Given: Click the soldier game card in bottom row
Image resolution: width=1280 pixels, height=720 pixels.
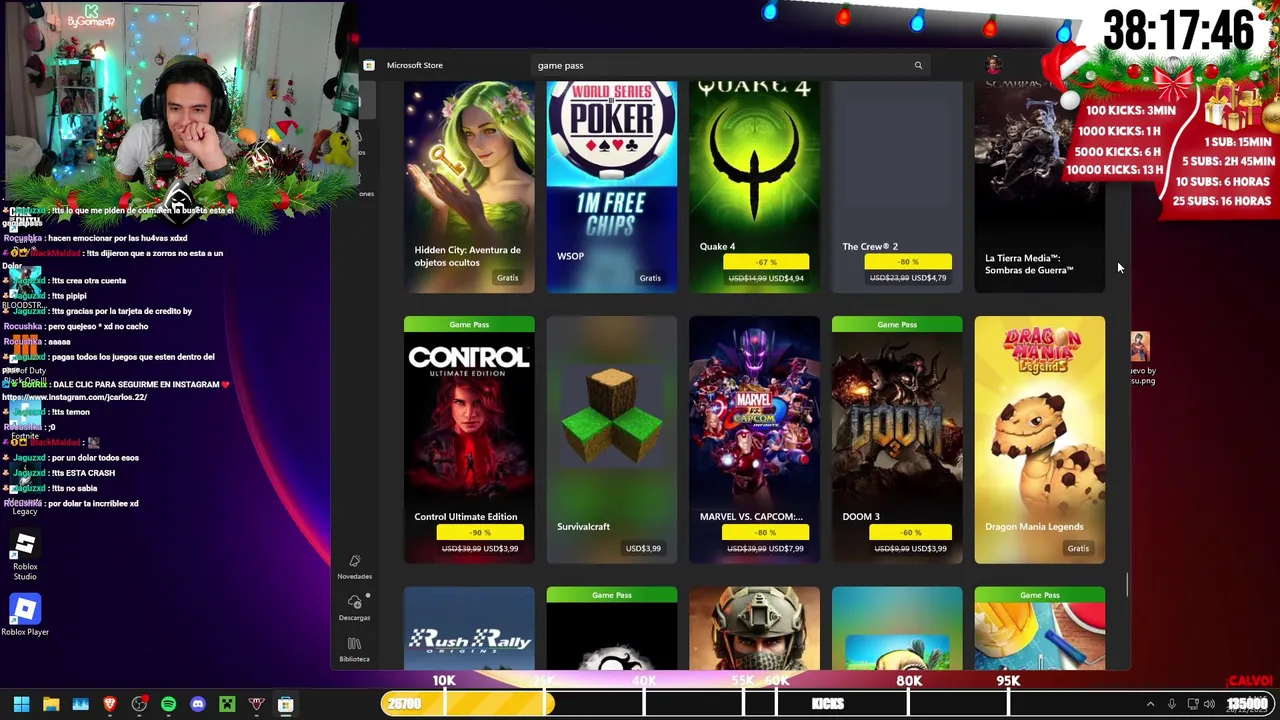Looking at the screenshot, I should pyautogui.click(x=754, y=629).
